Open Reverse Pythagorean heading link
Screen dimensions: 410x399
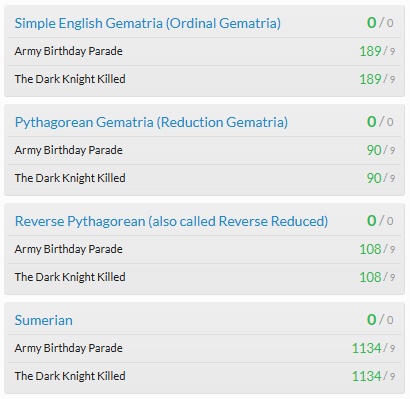coord(171,221)
